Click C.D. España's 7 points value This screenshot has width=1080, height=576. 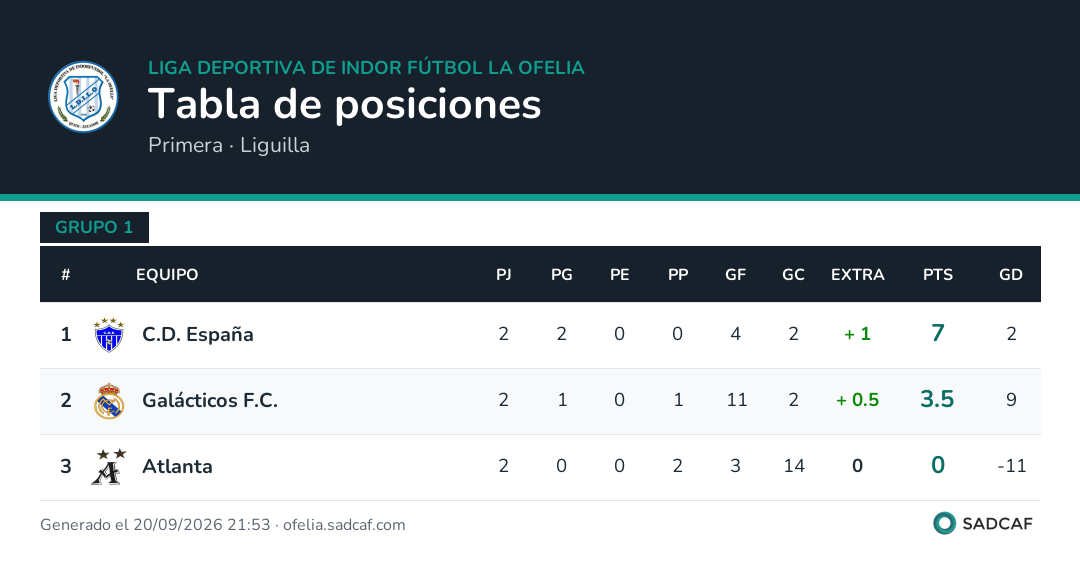click(x=937, y=333)
